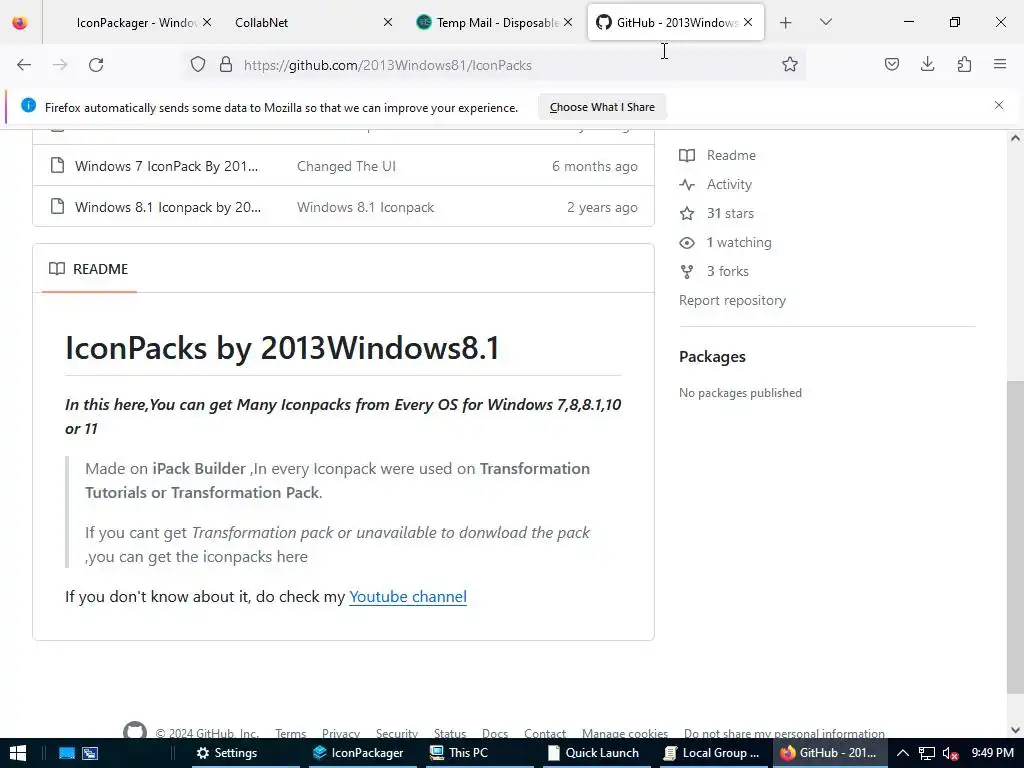
Task: Bookmark this page with the star icon
Action: click(x=790, y=65)
